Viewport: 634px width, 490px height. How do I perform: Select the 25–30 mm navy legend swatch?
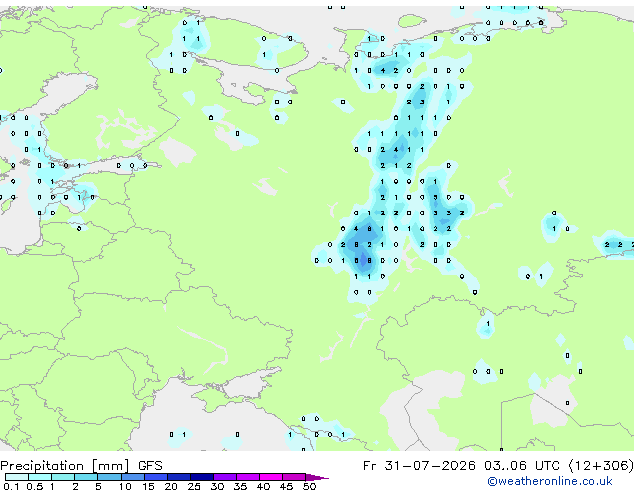coord(201,477)
